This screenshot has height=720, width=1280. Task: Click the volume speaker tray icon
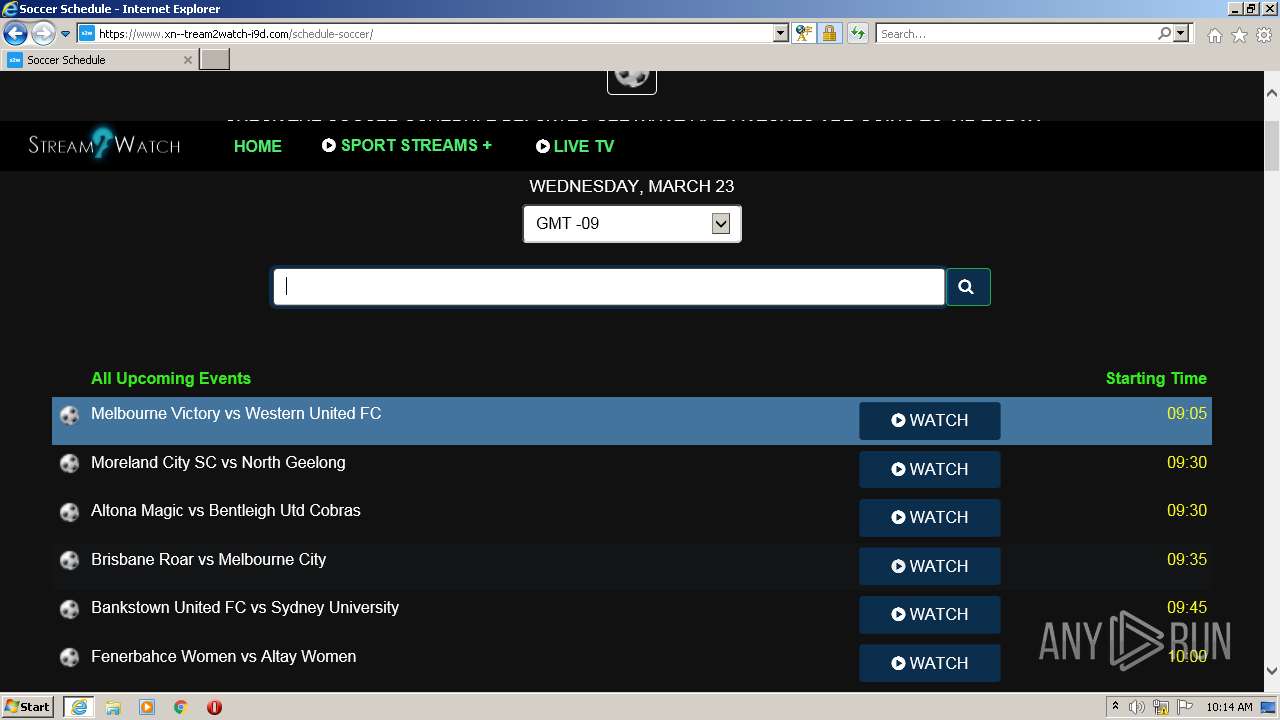[x=1137, y=707]
